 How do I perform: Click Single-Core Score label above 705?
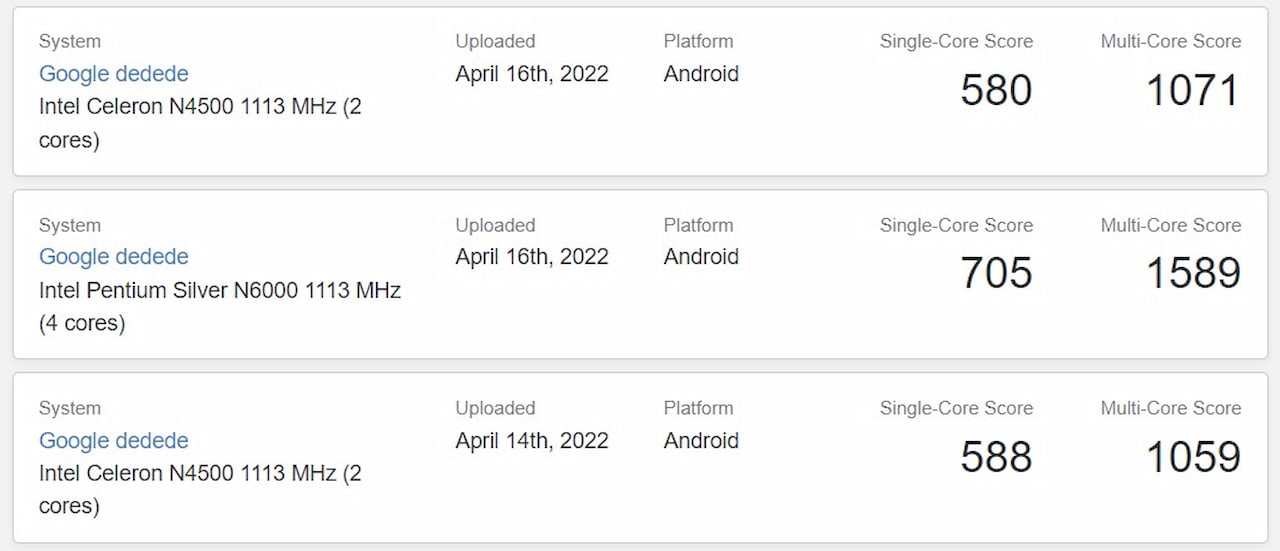956,225
